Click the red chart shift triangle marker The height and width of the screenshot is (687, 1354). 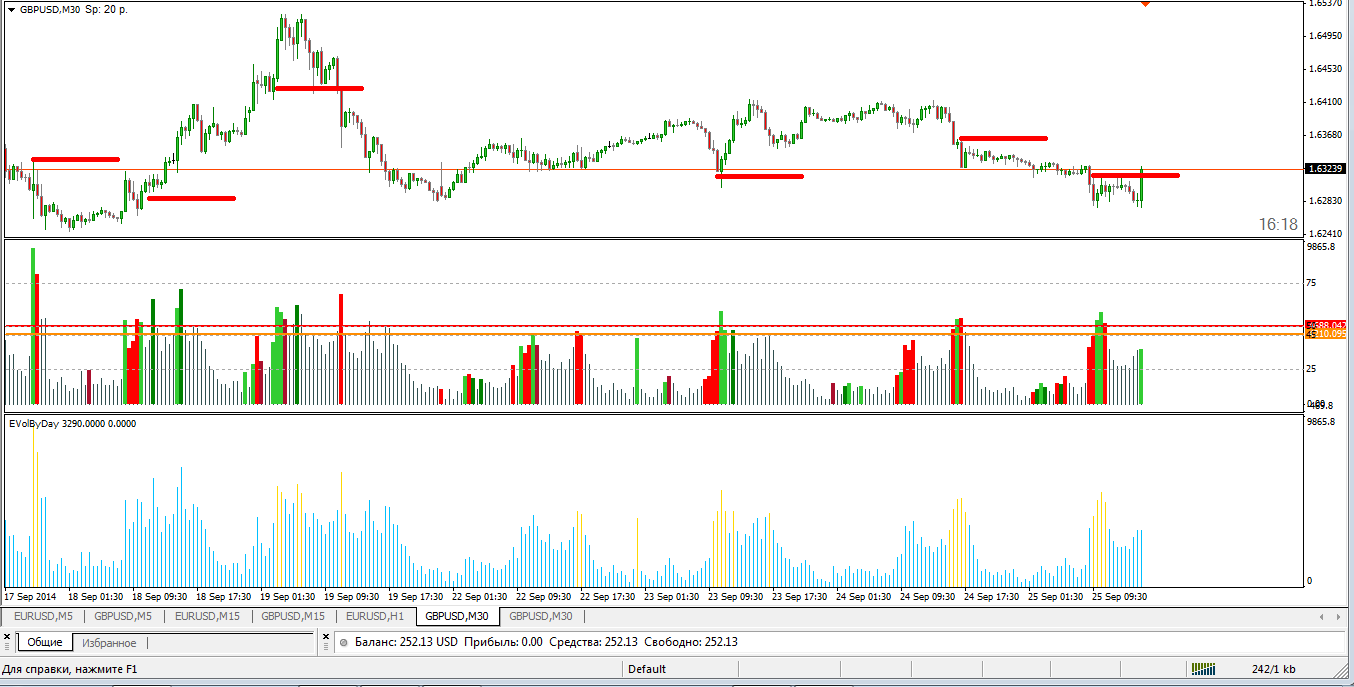[1145, 4]
